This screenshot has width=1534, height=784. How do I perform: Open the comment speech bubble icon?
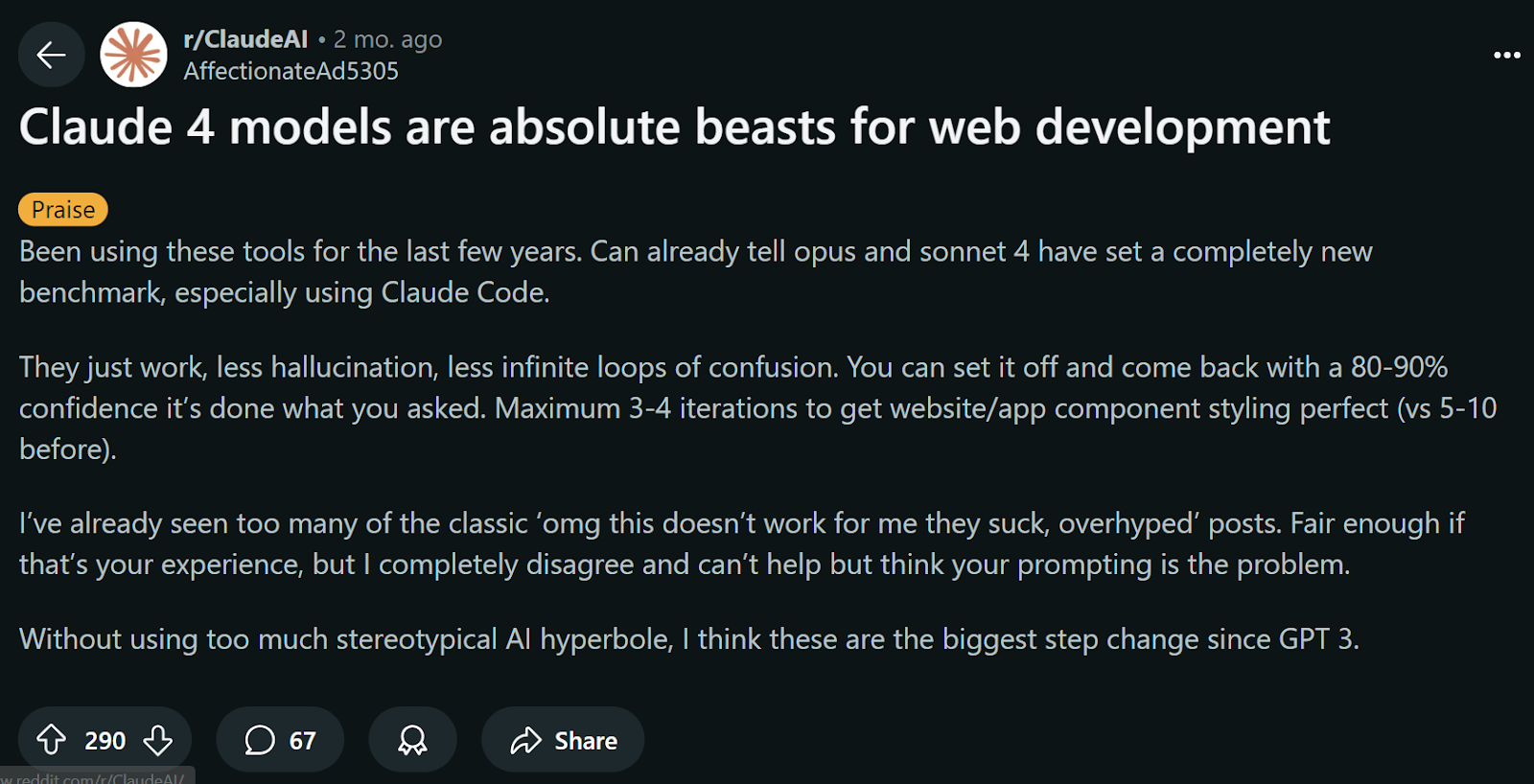[259, 740]
